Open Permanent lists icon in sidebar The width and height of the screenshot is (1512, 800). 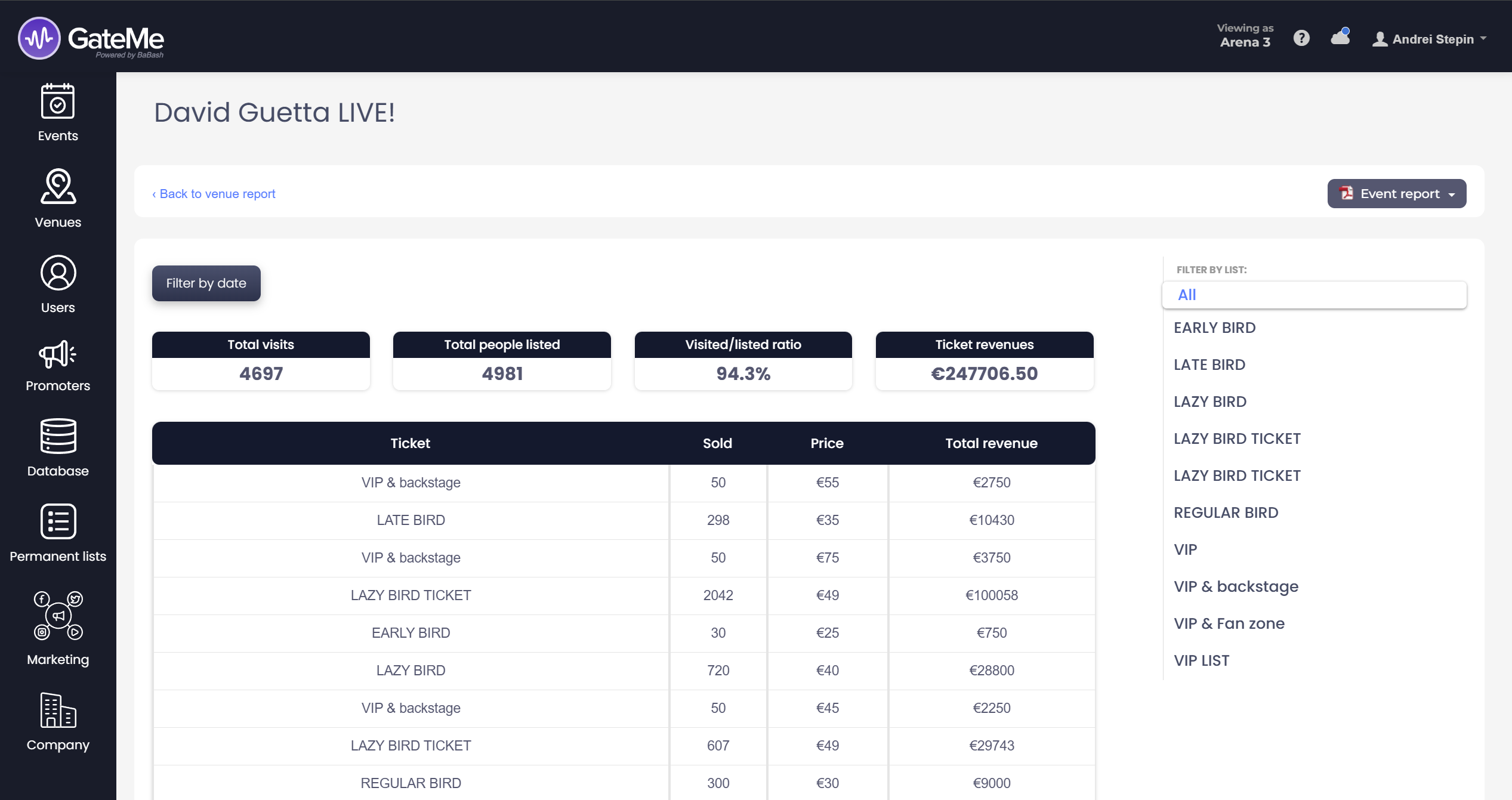pyautogui.click(x=58, y=522)
